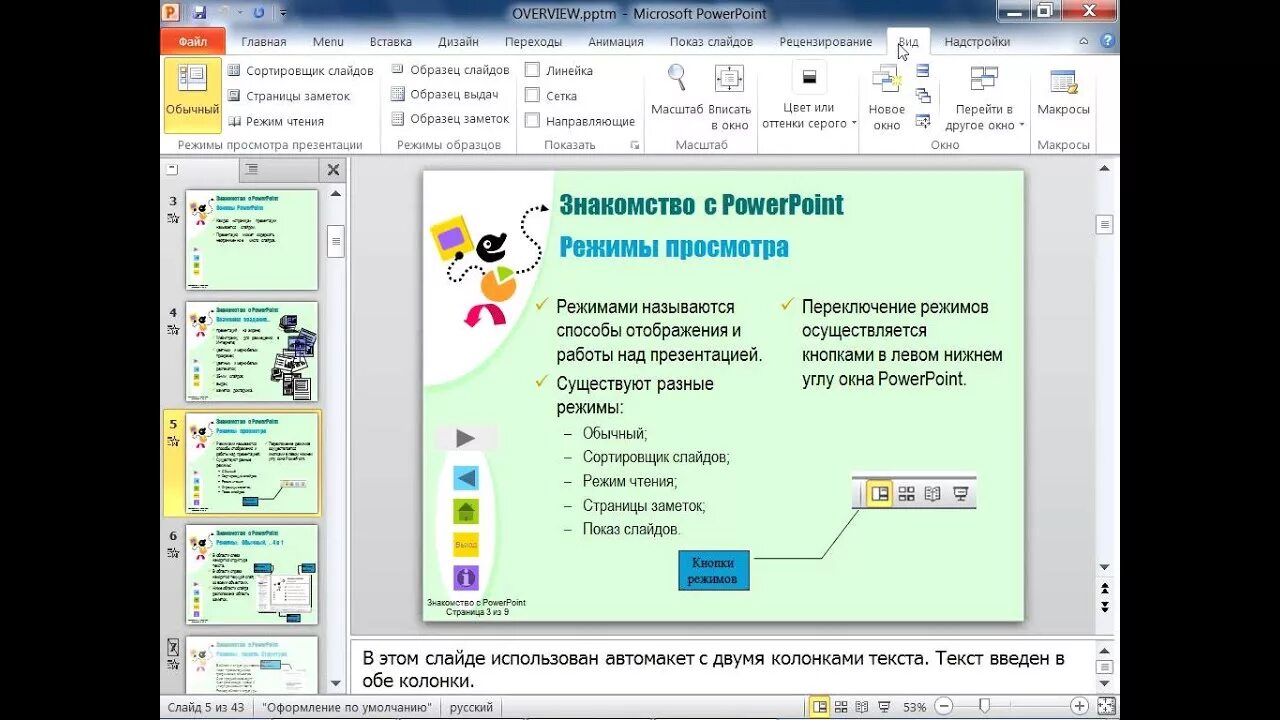Click the Move Split window icon
1280x720 pixels.
click(923, 121)
